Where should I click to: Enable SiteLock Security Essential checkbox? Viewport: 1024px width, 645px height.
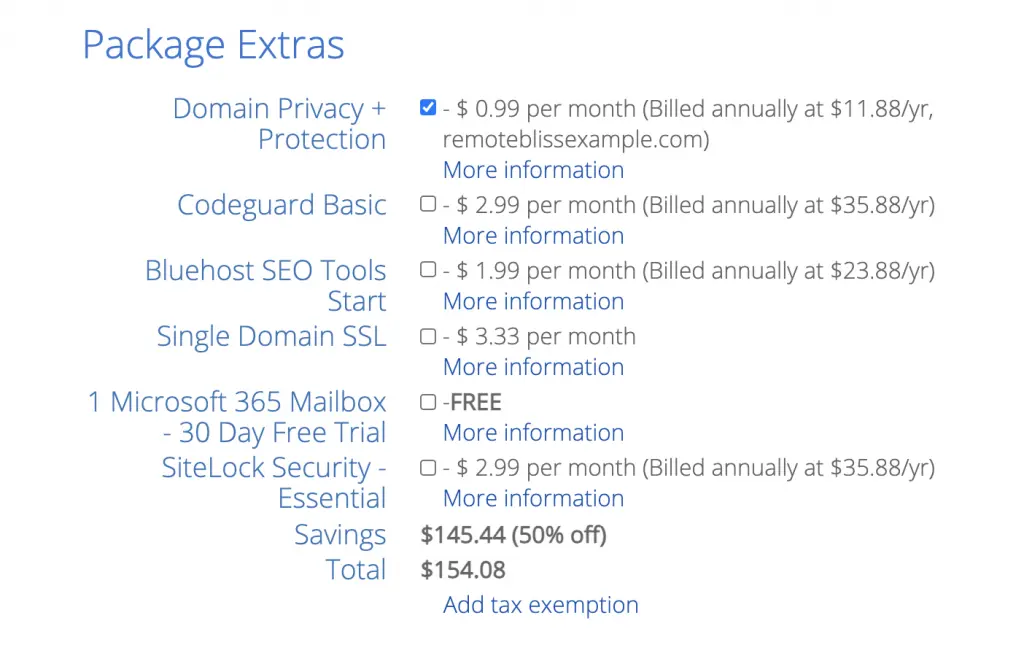click(428, 467)
